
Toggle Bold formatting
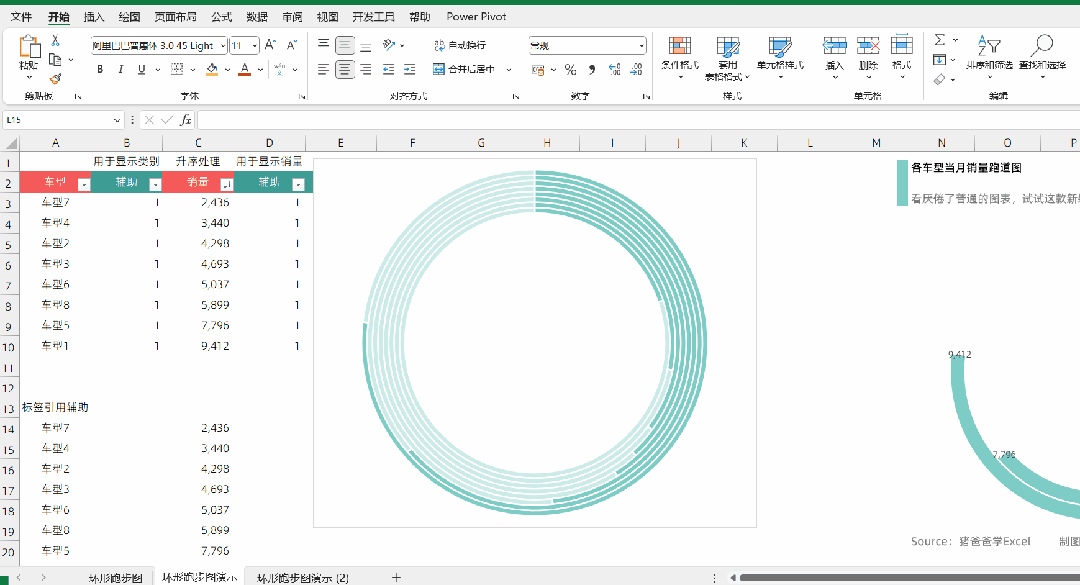point(100,69)
